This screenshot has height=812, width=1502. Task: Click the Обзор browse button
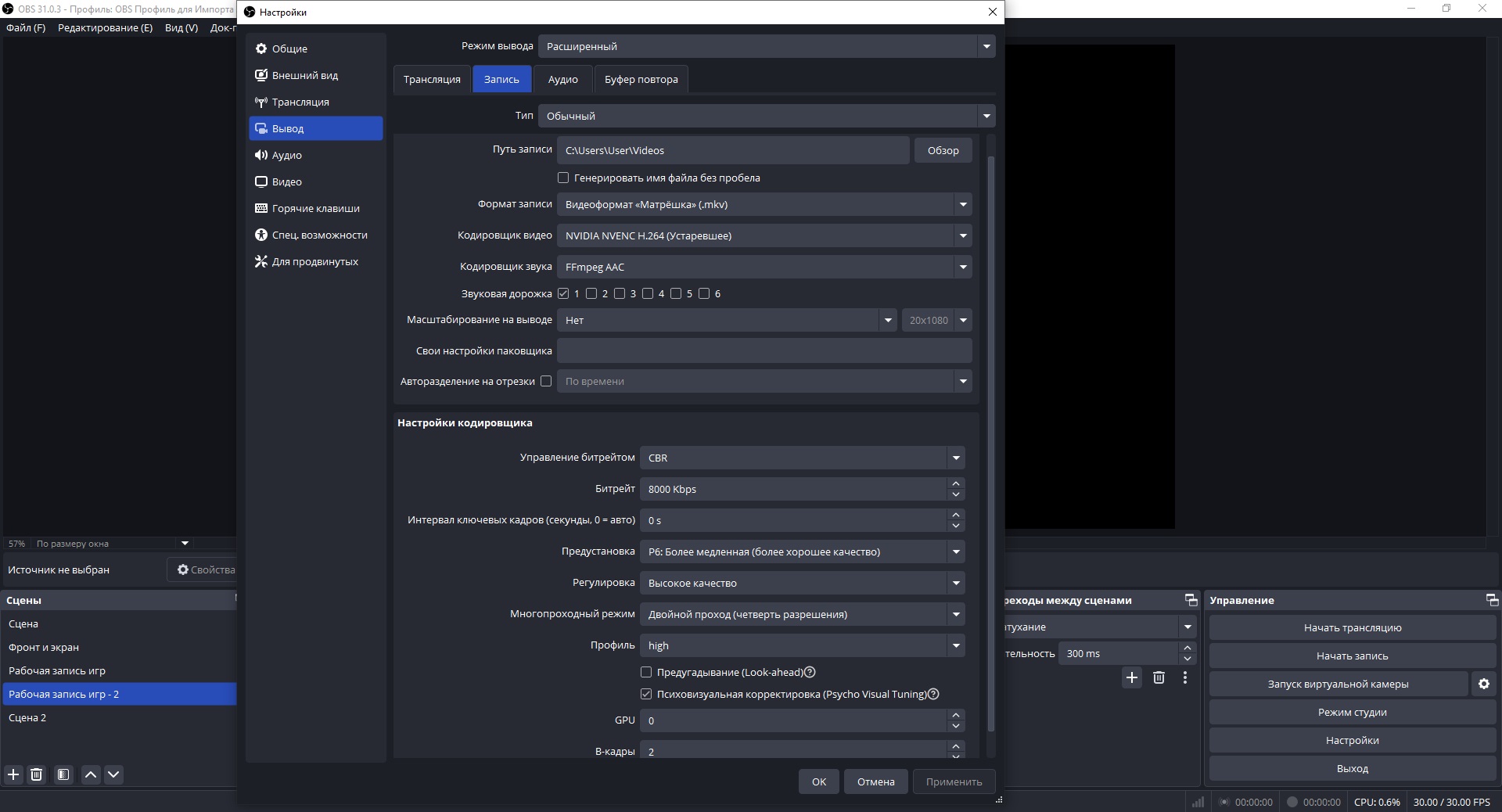click(x=943, y=150)
